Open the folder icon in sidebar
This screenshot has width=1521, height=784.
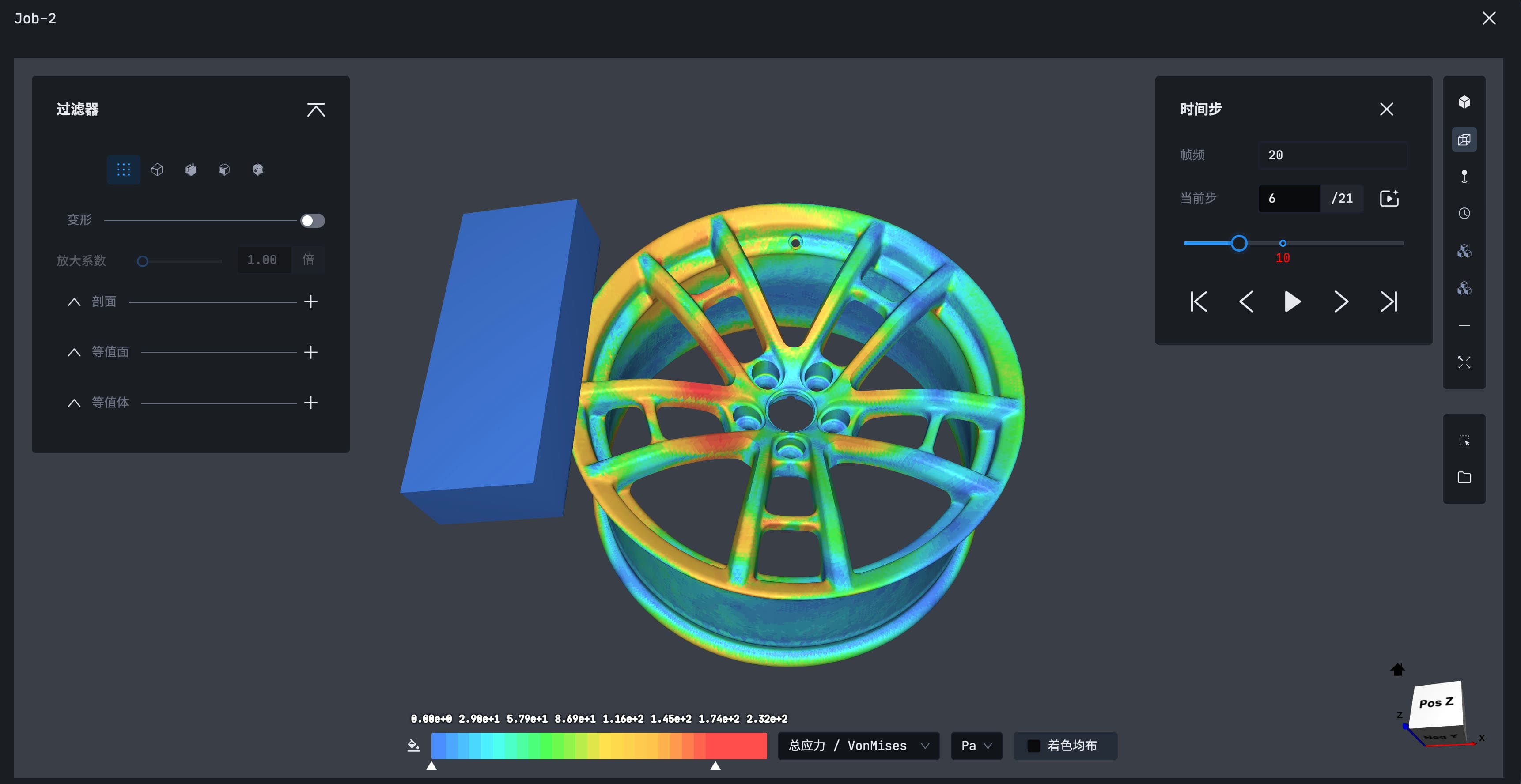point(1464,478)
